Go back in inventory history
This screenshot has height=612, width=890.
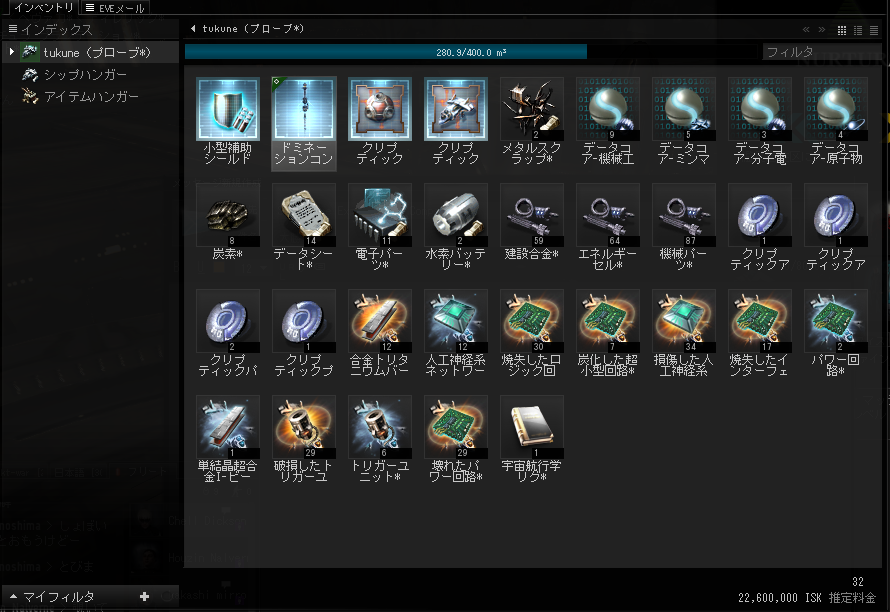[806, 30]
